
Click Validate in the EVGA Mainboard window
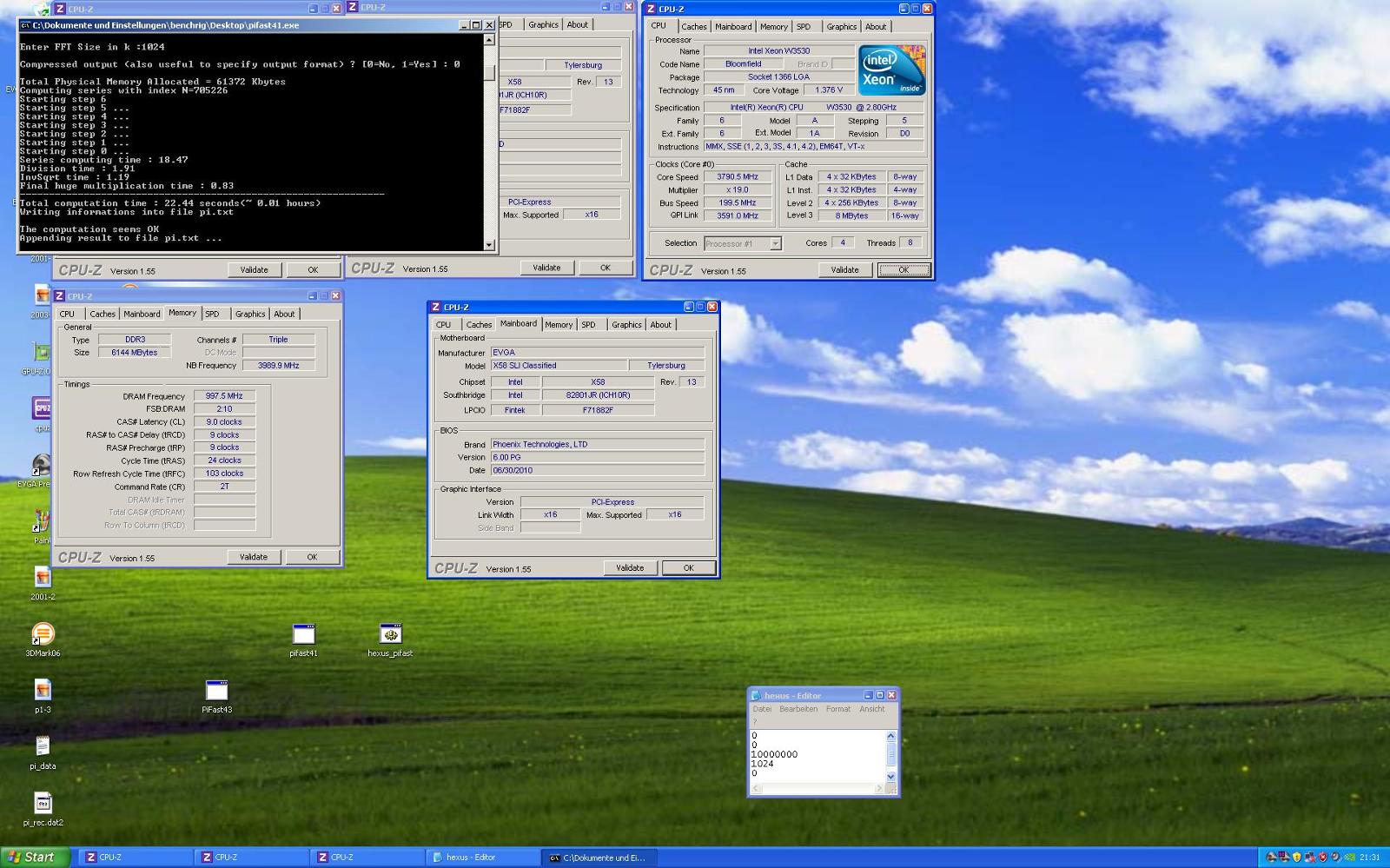pos(630,568)
